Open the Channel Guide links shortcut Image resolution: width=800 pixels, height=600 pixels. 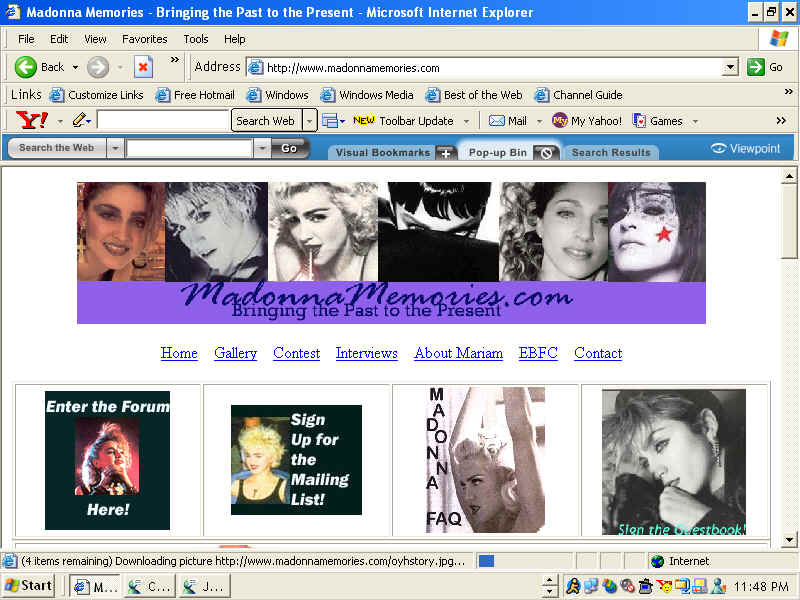(x=579, y=95)
